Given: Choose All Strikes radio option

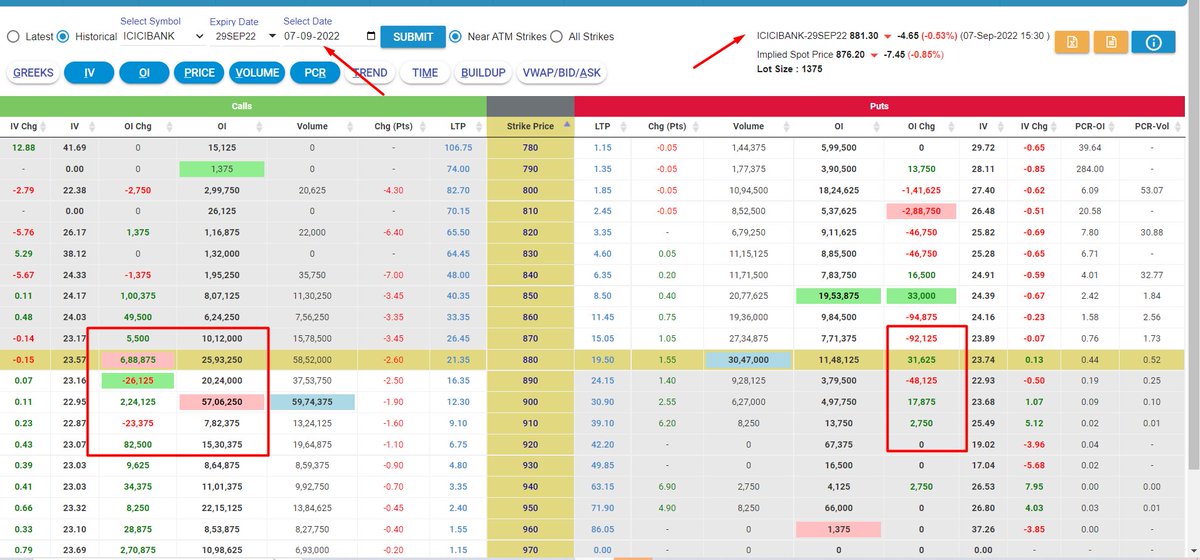Looking at the screenshot, I should [x=557, y=37].
